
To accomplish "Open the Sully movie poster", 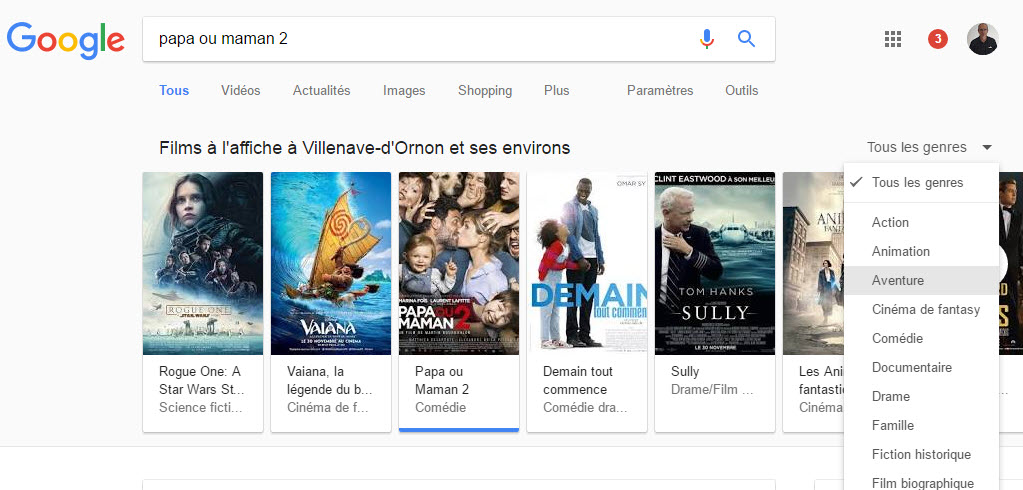I will click(715, 264).
